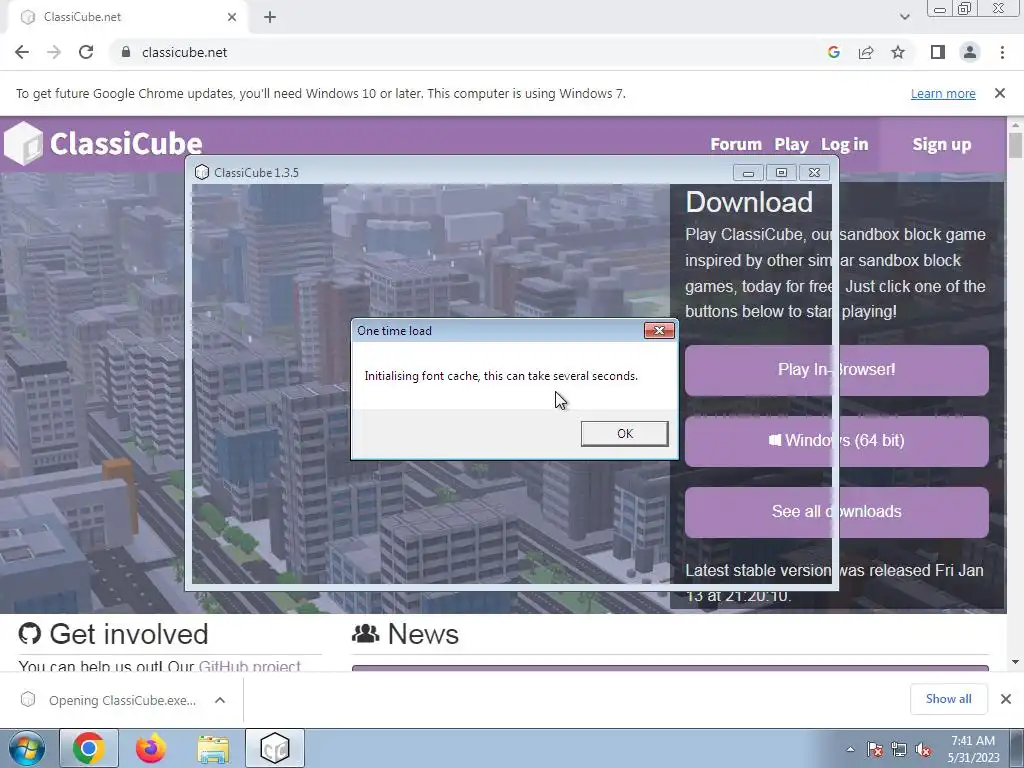The image size is (1024, 768).
Task: Click the Google icon in address bar
Action: click(x=833, y=52)
